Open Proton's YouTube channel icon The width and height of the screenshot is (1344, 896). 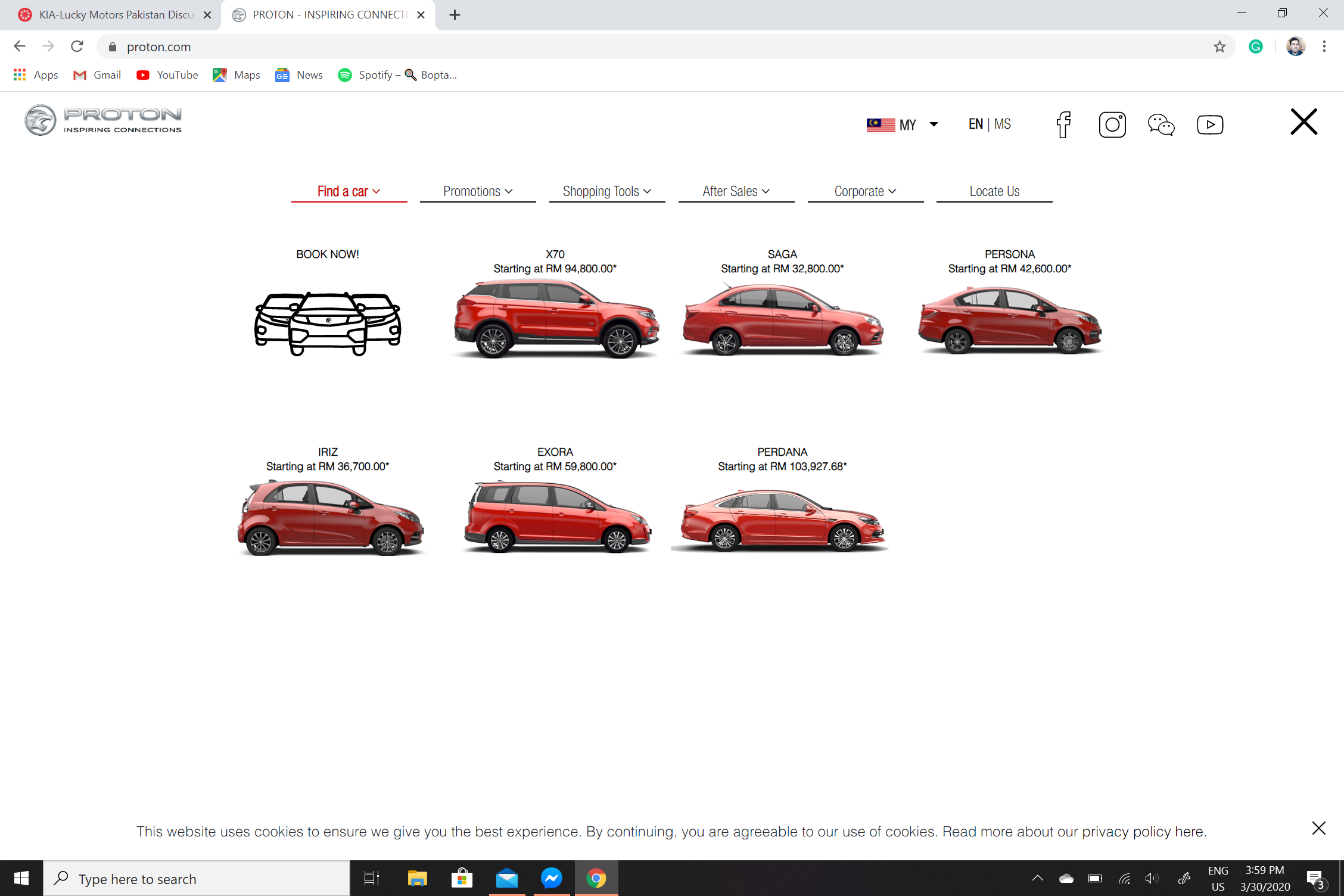[x=1210, y=125]
